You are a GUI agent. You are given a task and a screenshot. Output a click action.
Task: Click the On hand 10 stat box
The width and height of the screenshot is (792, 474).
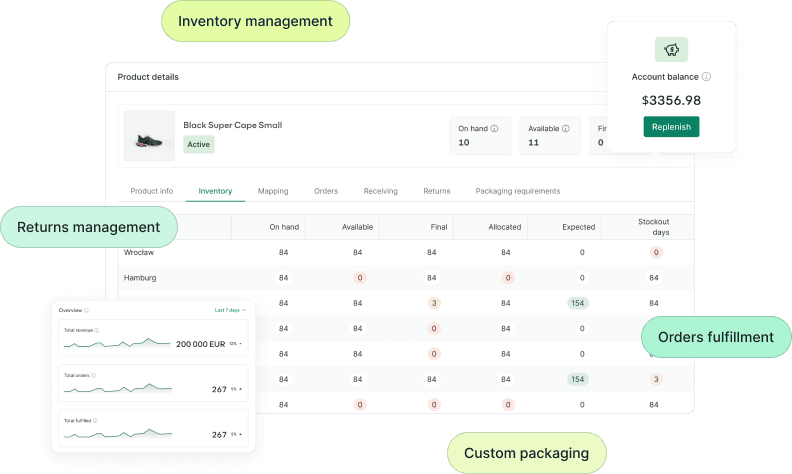click(x=480, y=135)
